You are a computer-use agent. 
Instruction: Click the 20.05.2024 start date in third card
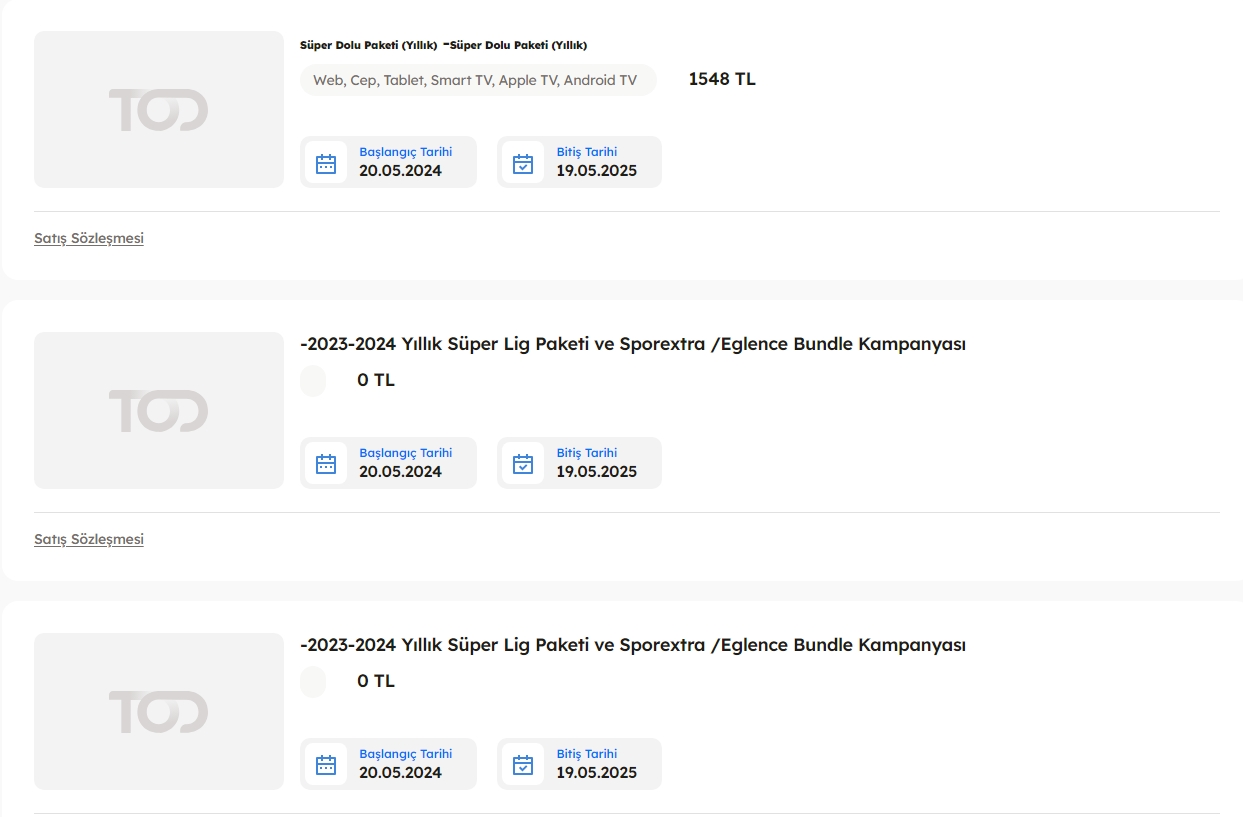pos(400,773)
